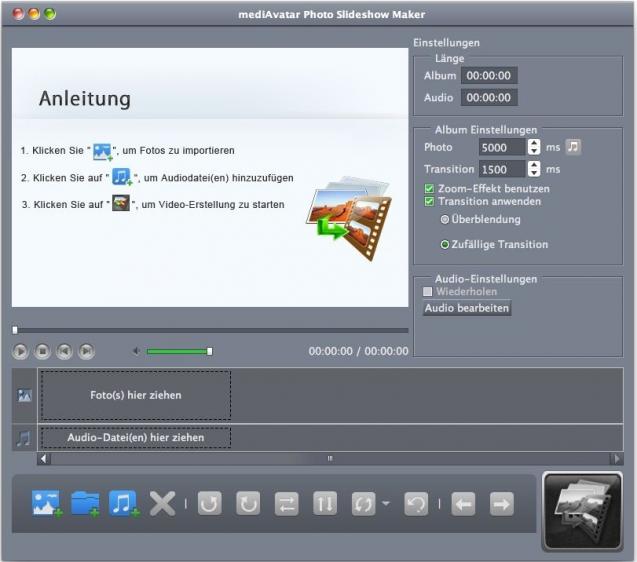Click the music note icon beside Photo ms
The height and width of the screenshot is (562, 637).
coord(573,147)
